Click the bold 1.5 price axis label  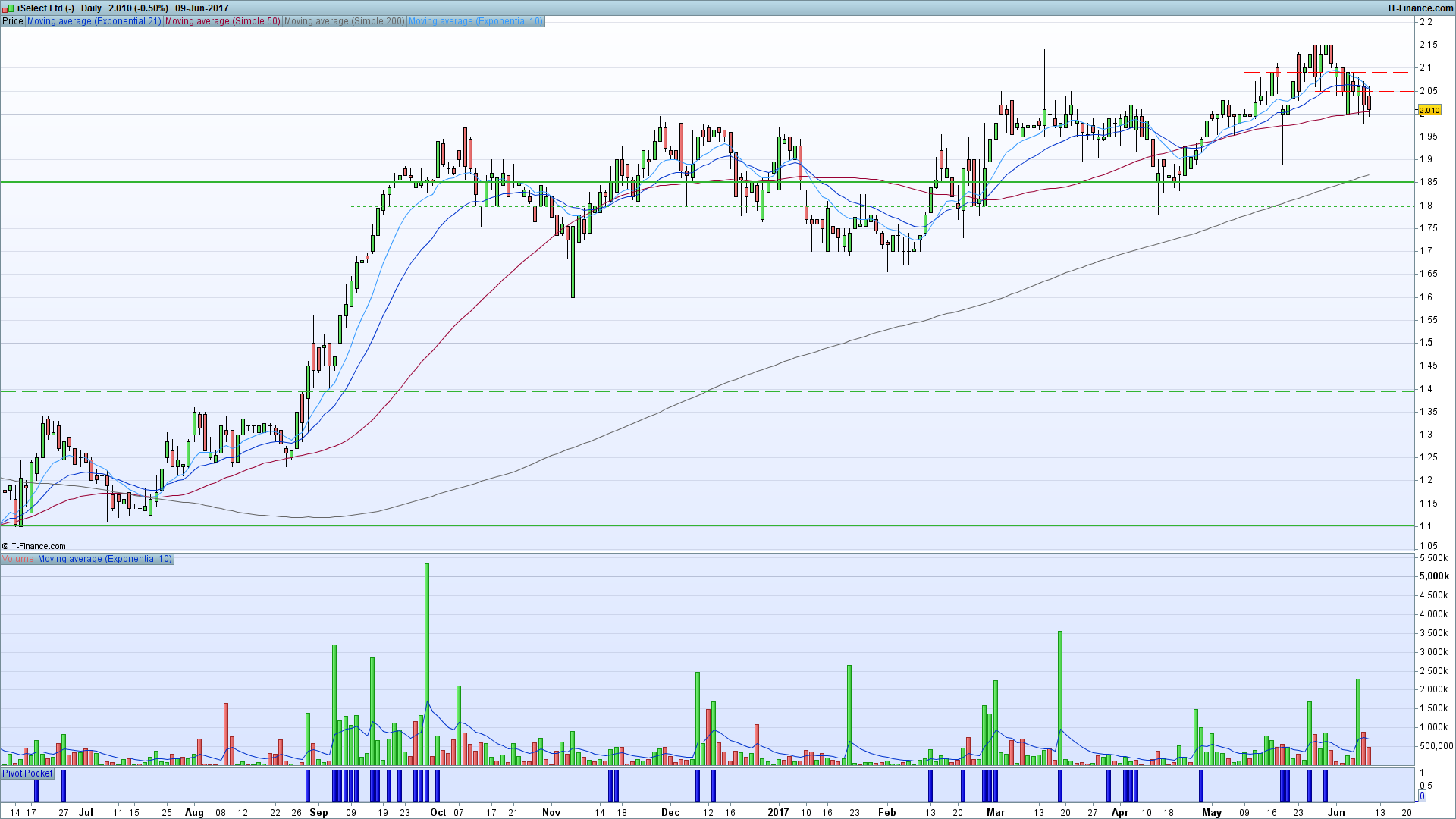tap(1426, 343)
